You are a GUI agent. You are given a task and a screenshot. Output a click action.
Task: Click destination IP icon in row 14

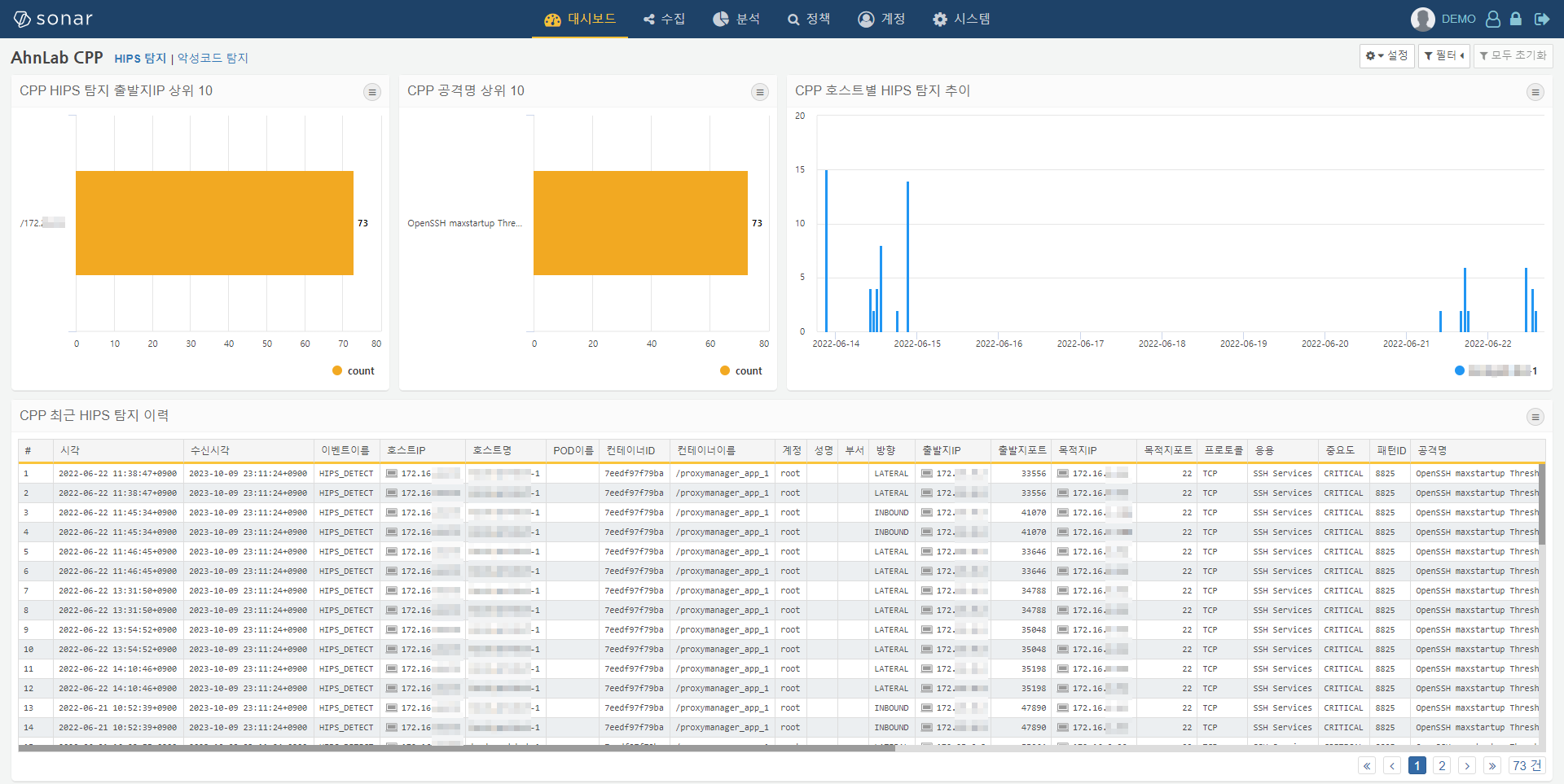coord(1063,727)
